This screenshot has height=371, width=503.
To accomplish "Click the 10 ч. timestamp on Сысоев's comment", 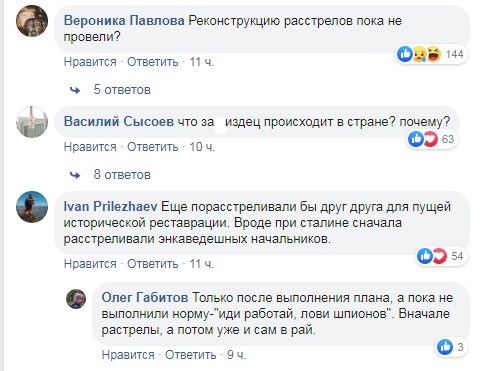I will point(202,147).
